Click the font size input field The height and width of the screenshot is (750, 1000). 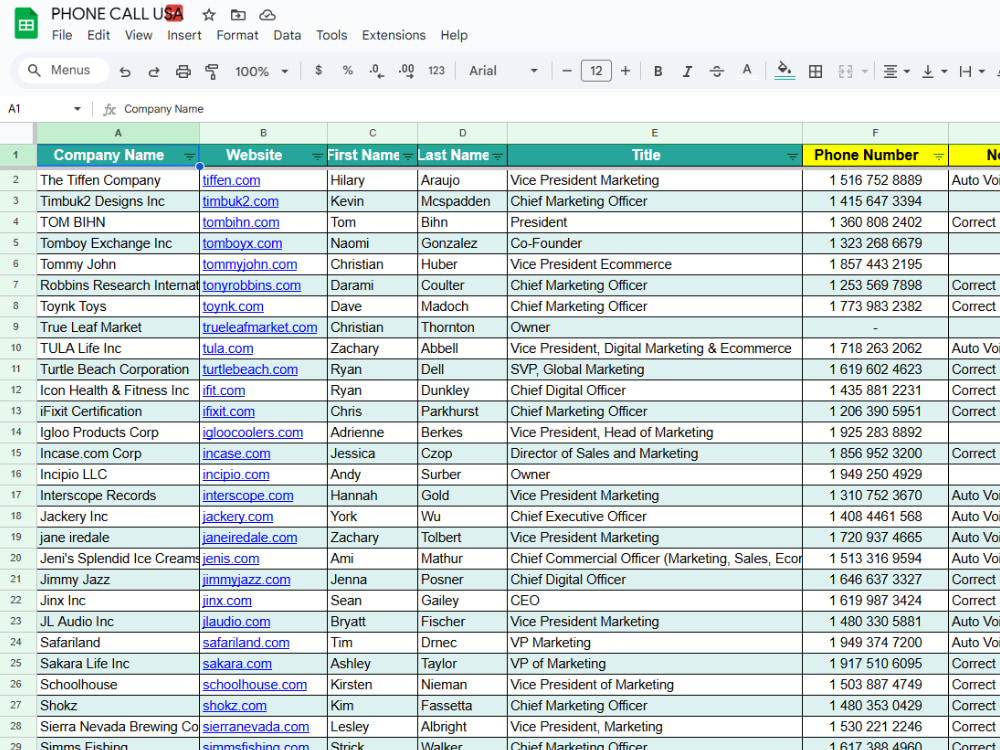pyautogui.click(x=596, y=71)
